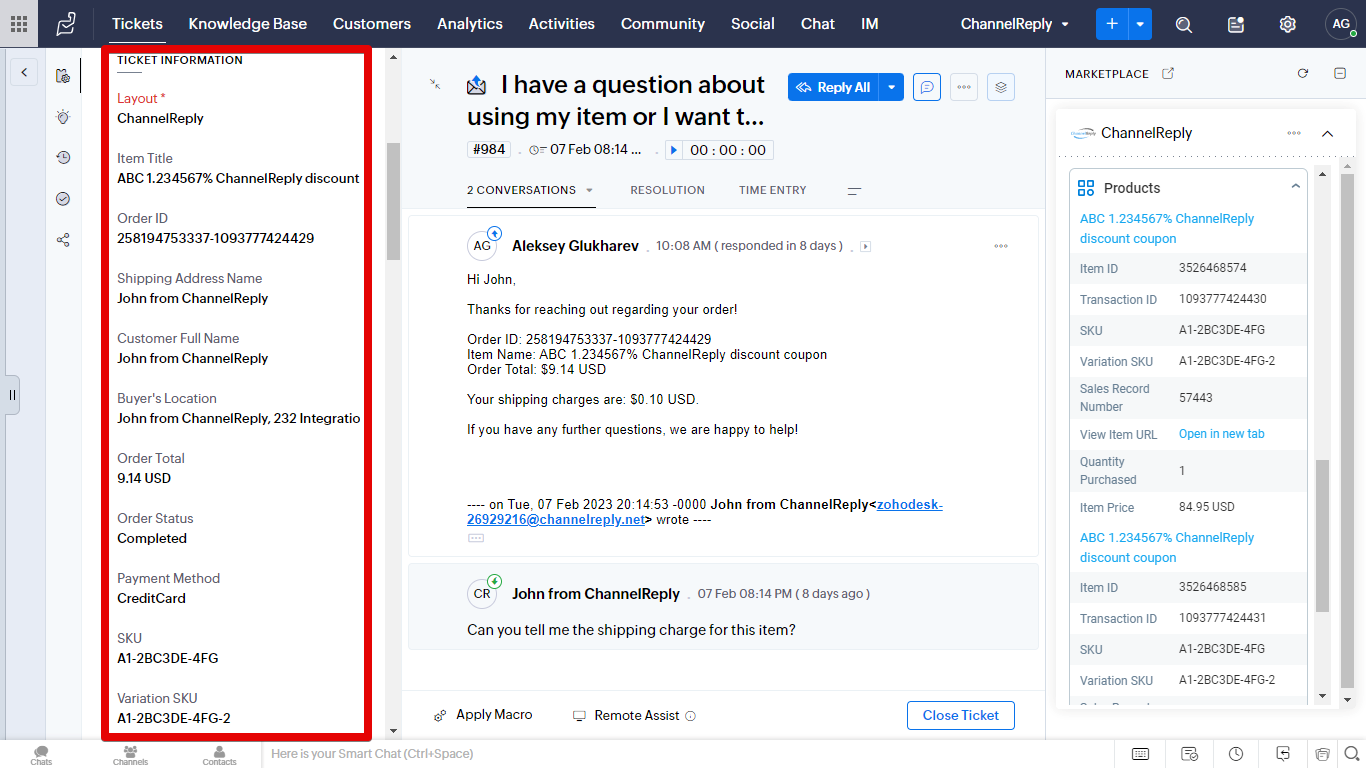Viewport: 1366px width, 768px height.
Task: Open options for Aleksey Glukharev's reply
Action: point(1001,246)
